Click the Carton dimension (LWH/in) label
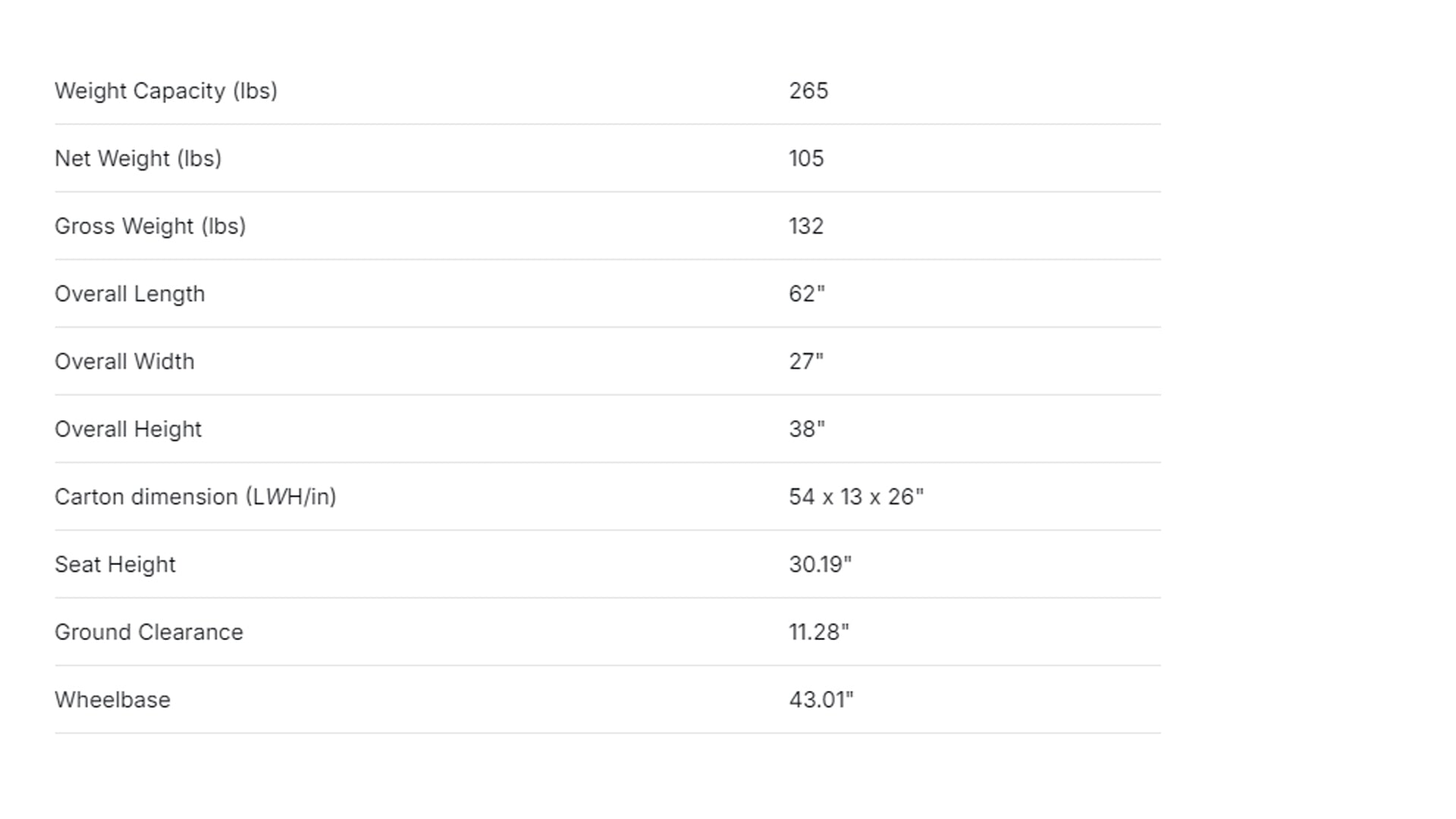 click(195, 497)
